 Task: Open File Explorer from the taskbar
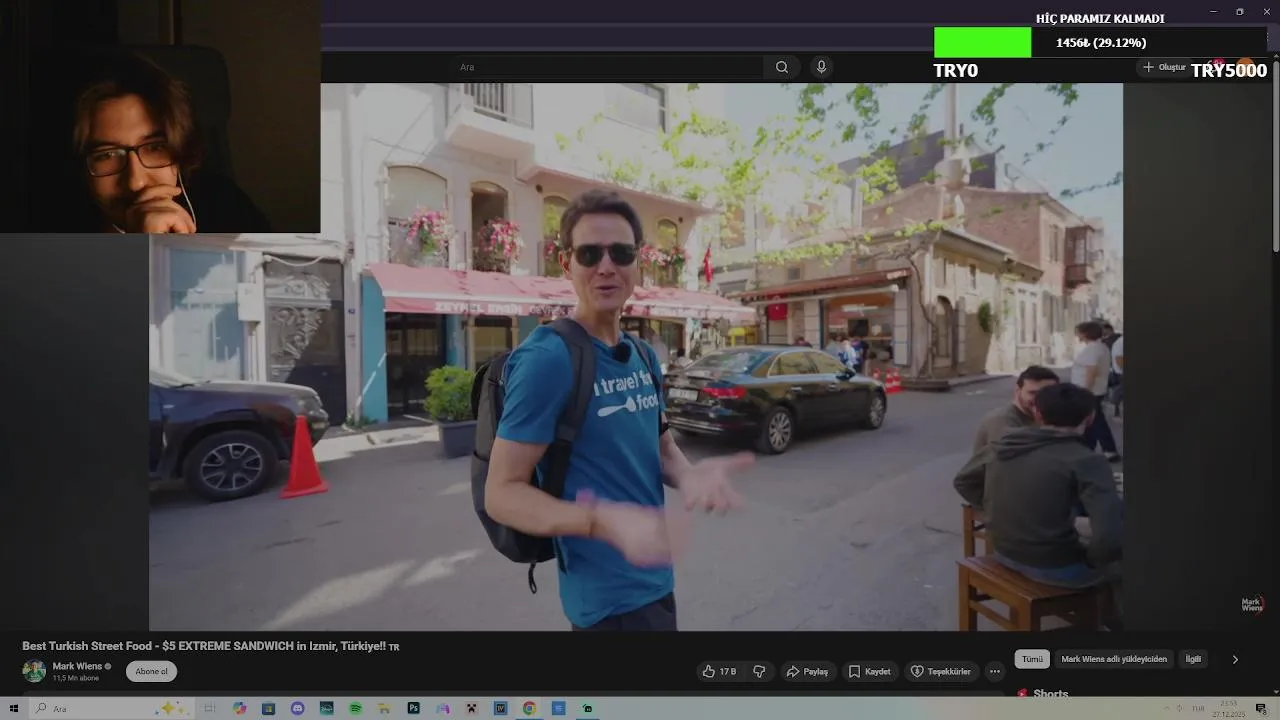tap(384, 708)
